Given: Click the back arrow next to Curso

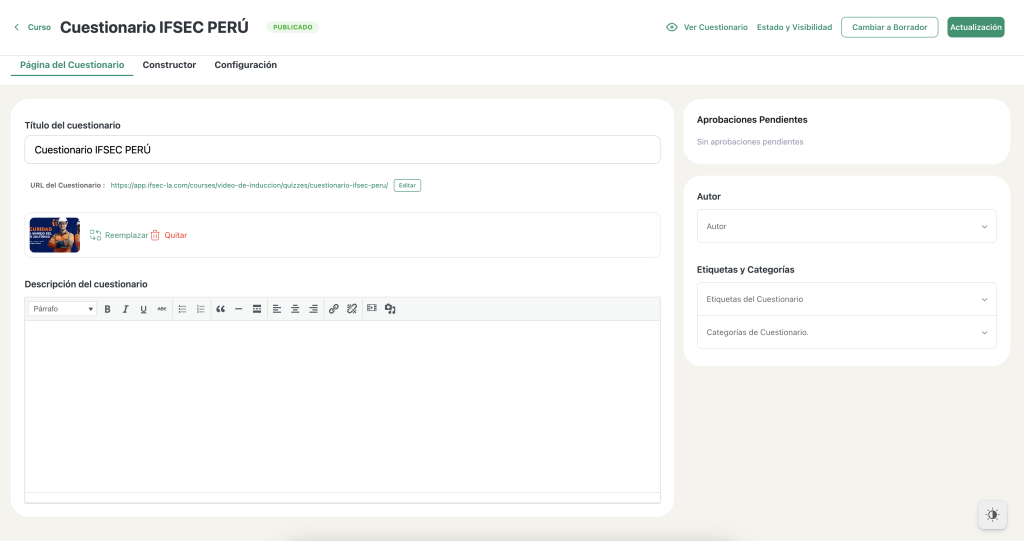Looking at the screenshot, I should (x=16, y=27).
